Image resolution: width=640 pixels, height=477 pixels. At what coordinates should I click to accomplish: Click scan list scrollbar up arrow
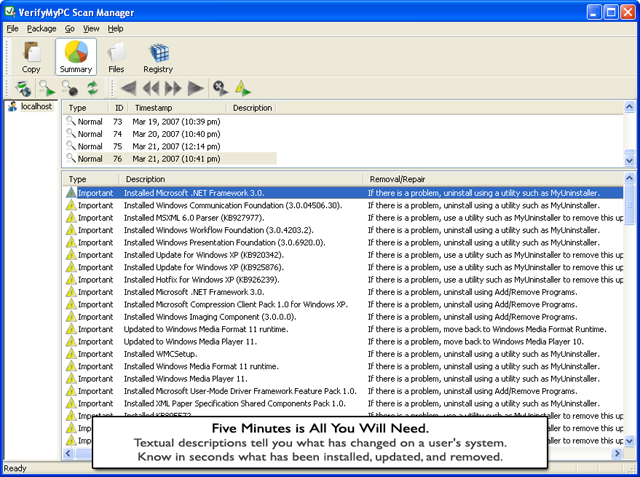point(629,107)
